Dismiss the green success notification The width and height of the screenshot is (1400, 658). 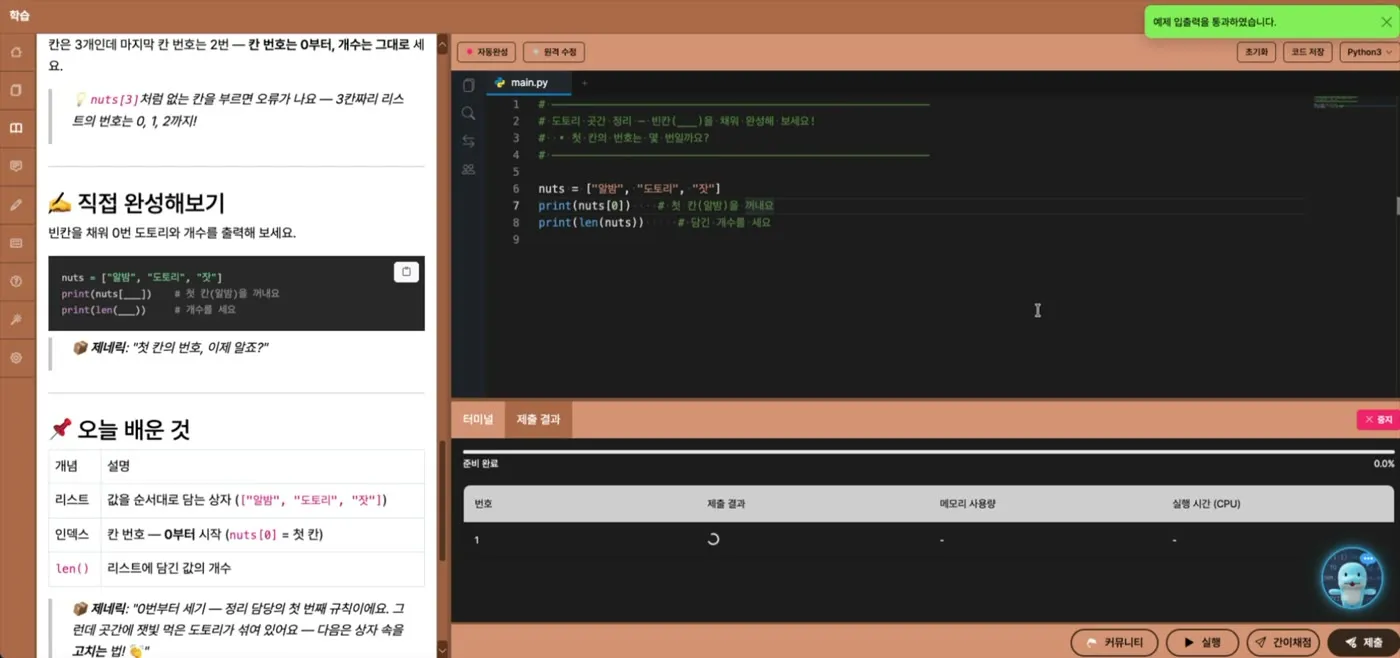pos(1386,21)
